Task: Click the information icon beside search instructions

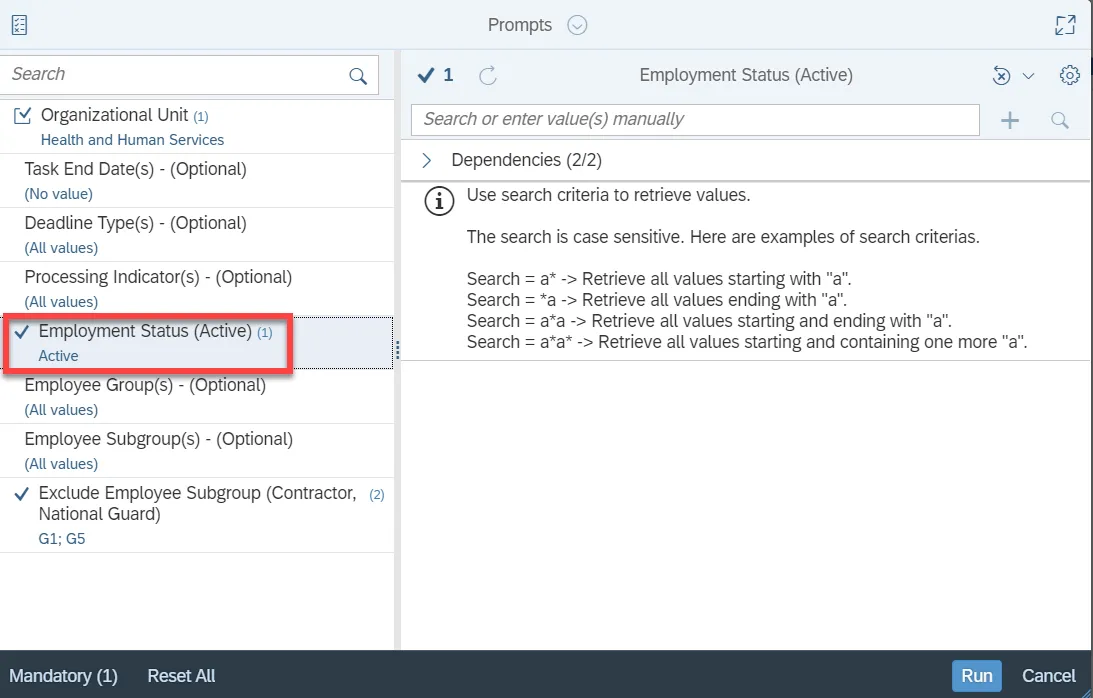Action: 439,200
